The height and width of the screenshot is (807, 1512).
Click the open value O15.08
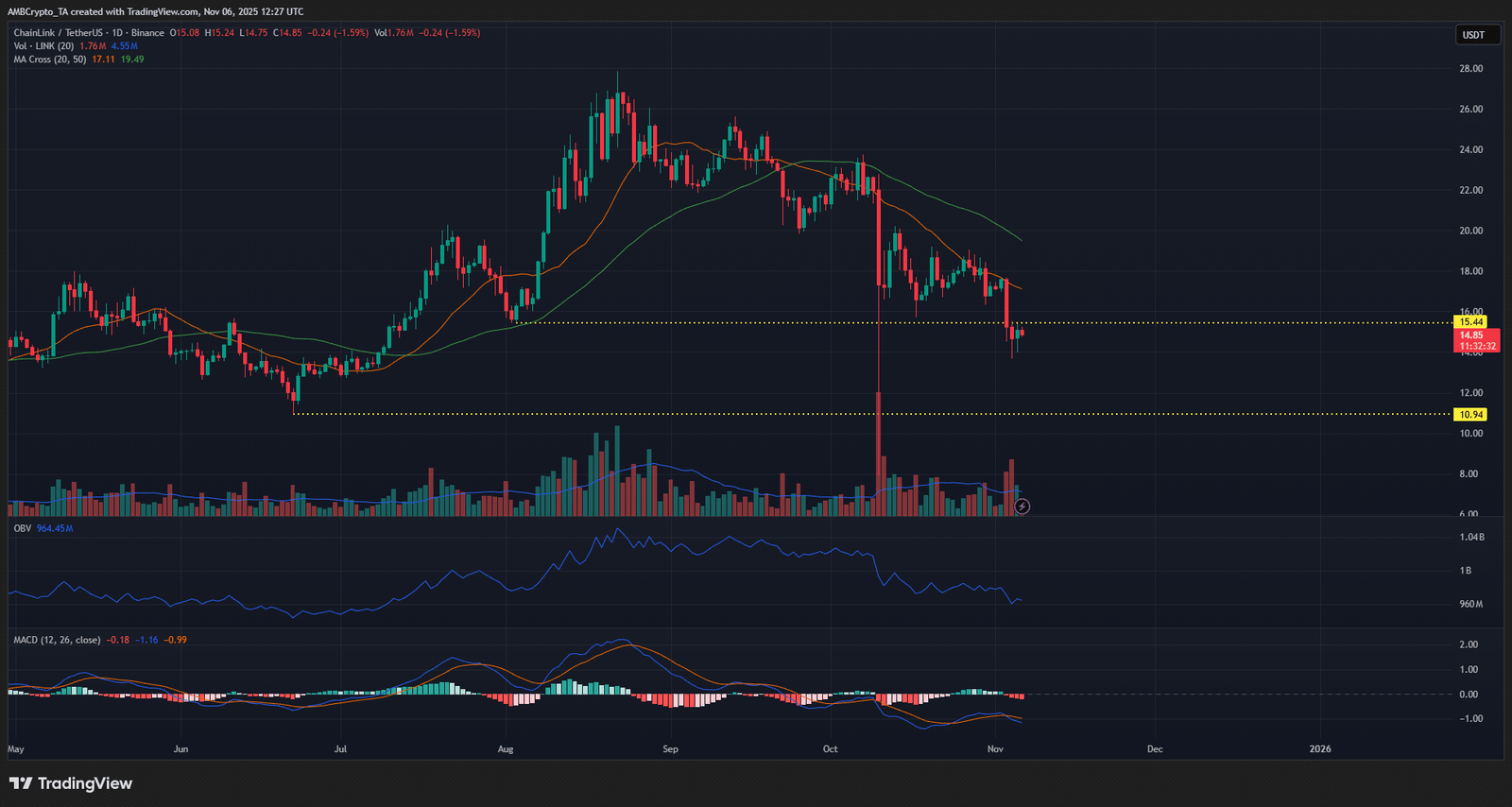[x=185, y=33]
